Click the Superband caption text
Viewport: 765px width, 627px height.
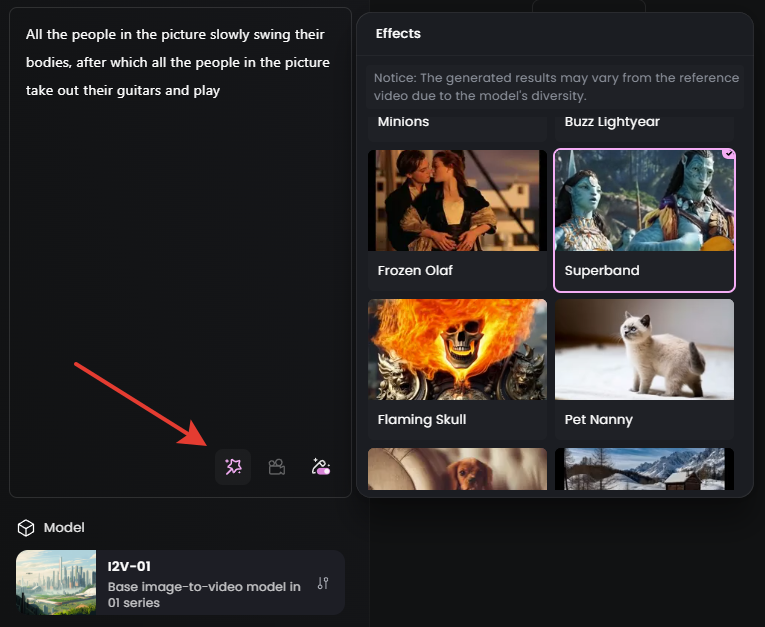coord(602,270)
